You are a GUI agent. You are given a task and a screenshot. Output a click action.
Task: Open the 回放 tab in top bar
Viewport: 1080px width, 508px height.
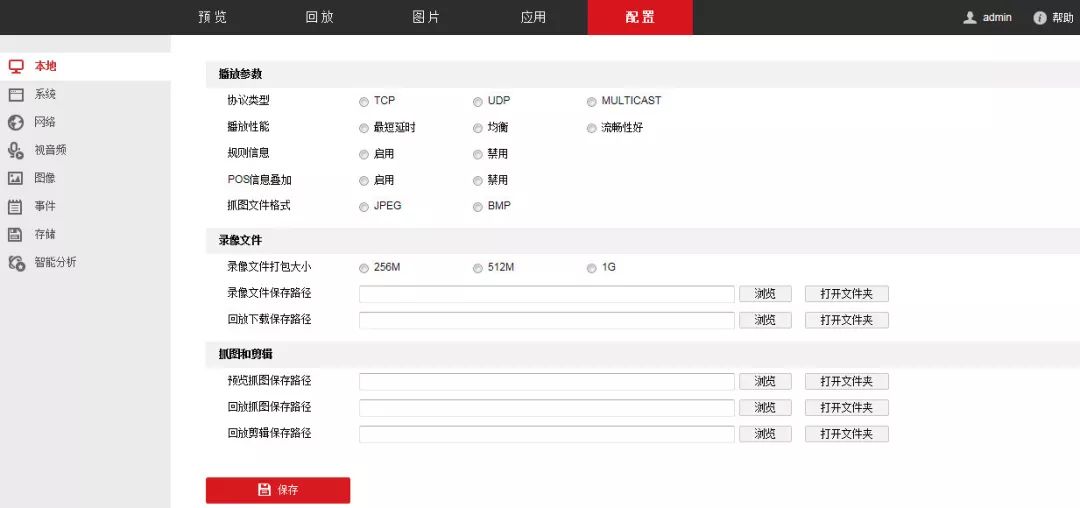[319, 17]
